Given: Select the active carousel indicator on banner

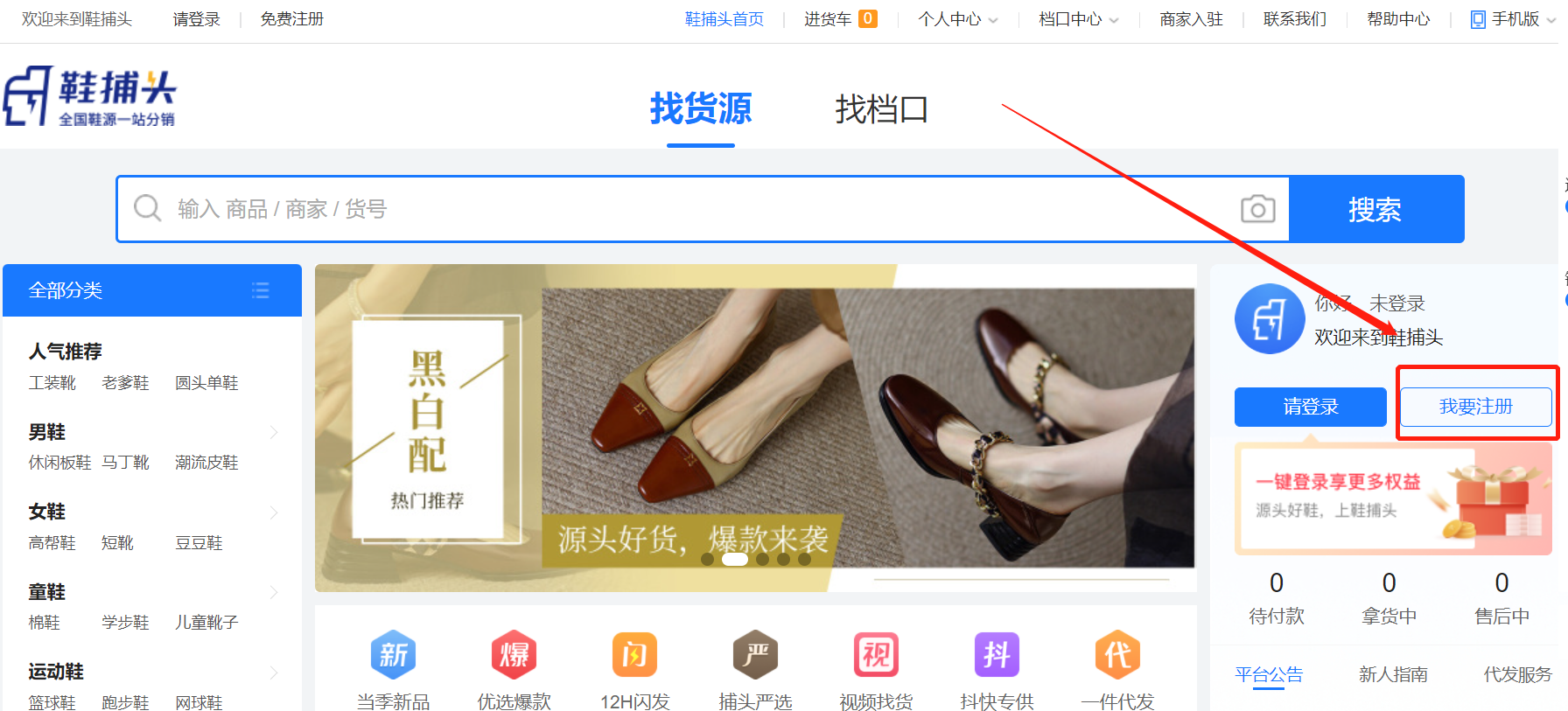Looking at the screenshot, I should pyautogui.click(x=734, y=560).
